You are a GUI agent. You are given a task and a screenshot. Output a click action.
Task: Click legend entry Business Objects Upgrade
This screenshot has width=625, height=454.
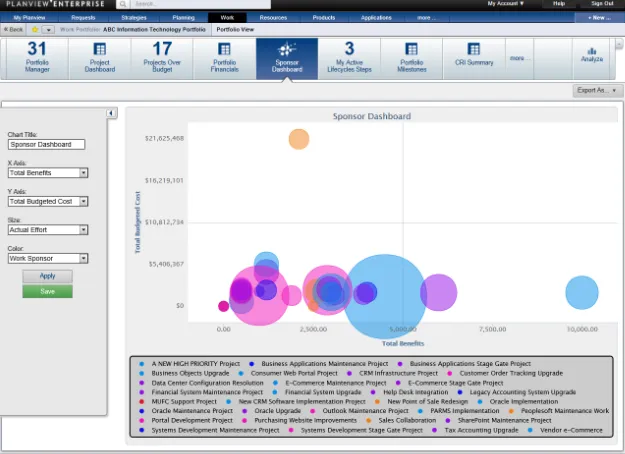tap(190, 373)
